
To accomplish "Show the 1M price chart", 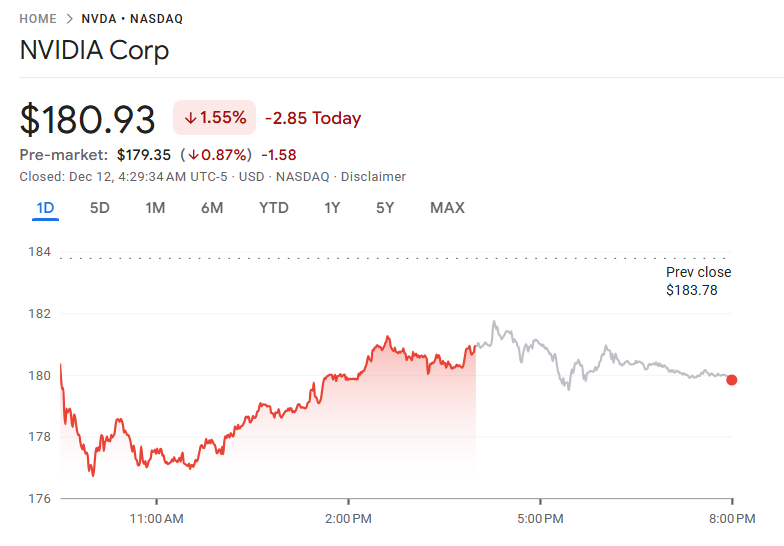I will (155, 208).
